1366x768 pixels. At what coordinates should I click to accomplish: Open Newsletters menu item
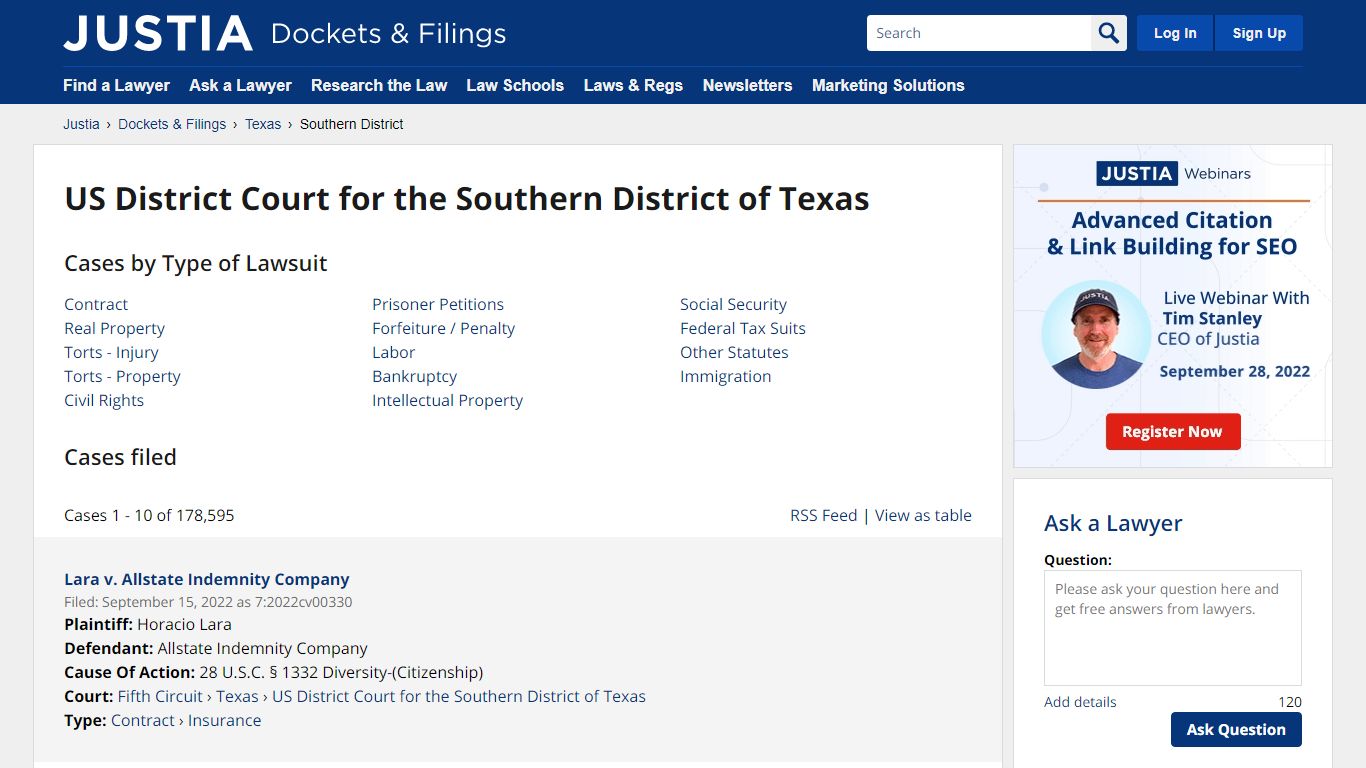tap(747, 85)
